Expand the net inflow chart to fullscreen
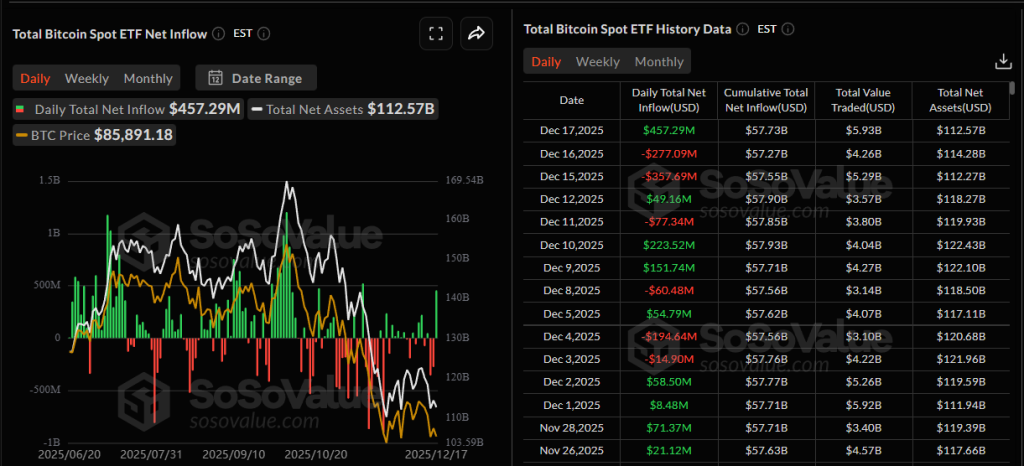The width and height of the screenshot is (1024, 466). [x=435, y=33]
